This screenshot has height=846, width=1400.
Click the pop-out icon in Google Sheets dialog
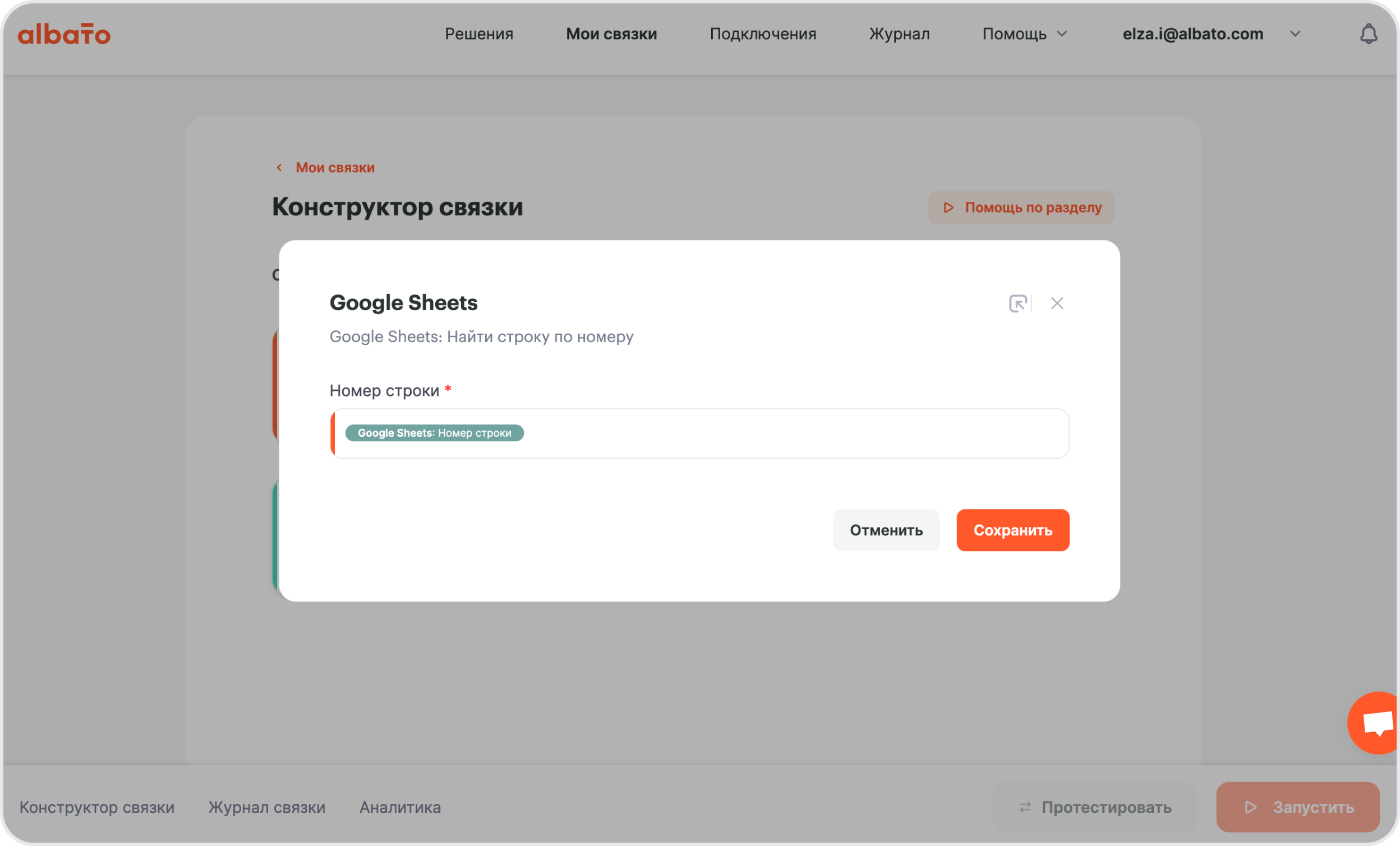pos(1017,303)
